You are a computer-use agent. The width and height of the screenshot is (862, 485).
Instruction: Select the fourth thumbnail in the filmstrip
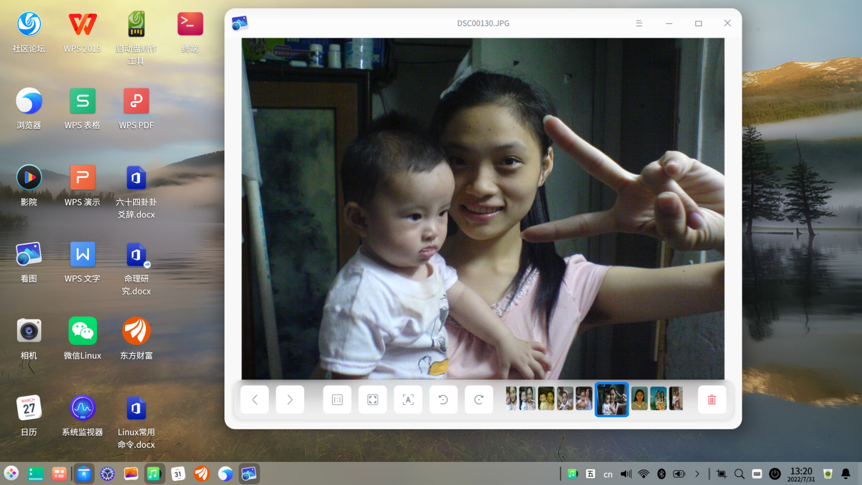tap(565, 399)
